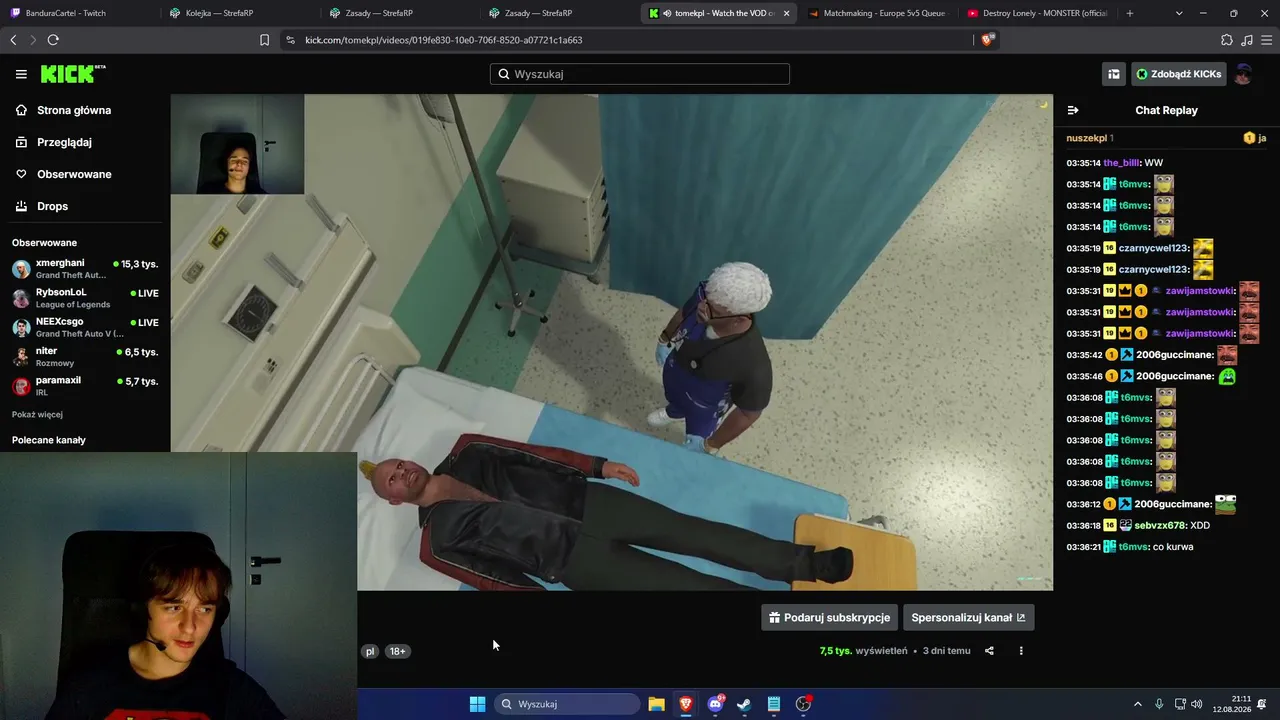This screenshot has width=1280, height=720.
Task: Open the OBS app in the taskbar
Action: (803, 704)
